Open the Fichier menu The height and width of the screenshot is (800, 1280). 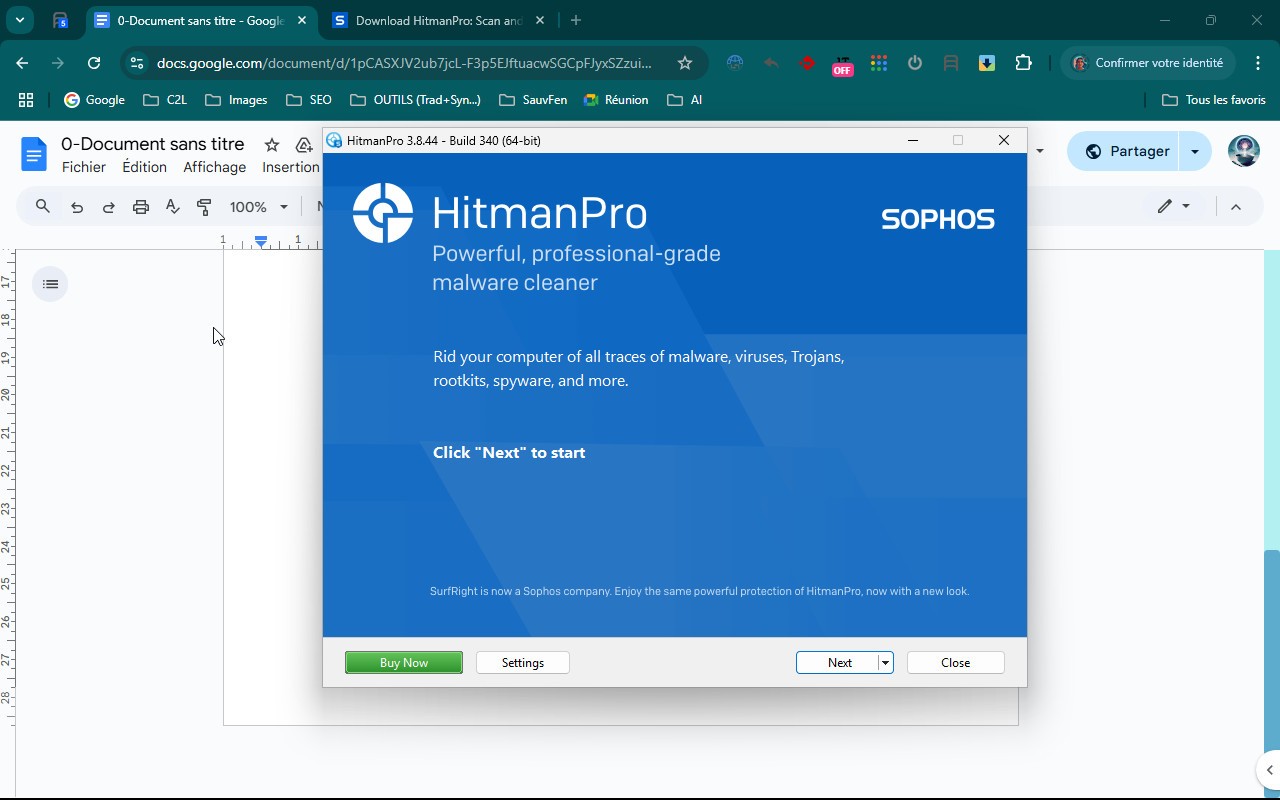[83, 167]
